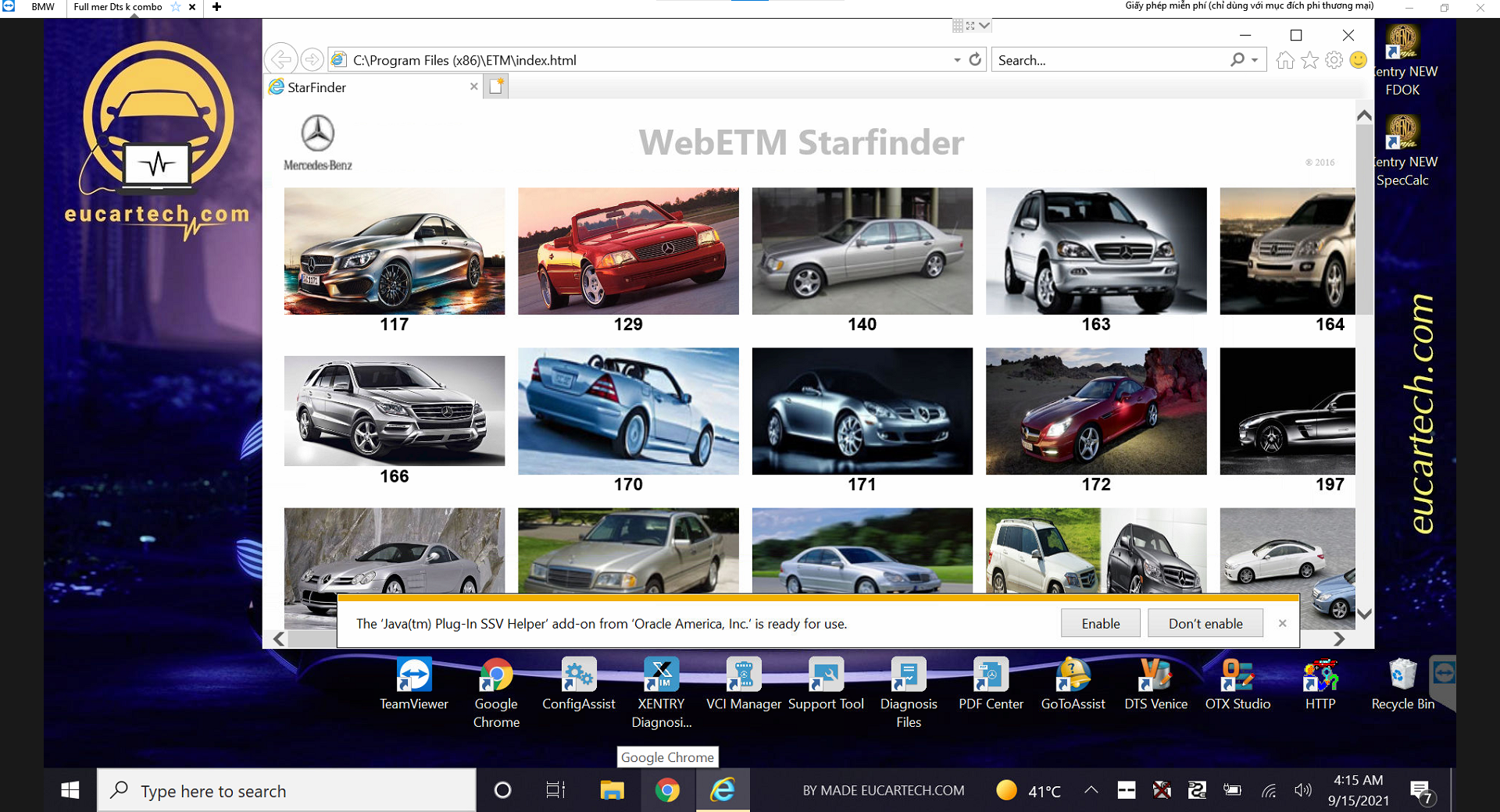Screen dimensions: 1500x812
Task: Click horizontal scroll right arrow
Action: click(1339, 639)
